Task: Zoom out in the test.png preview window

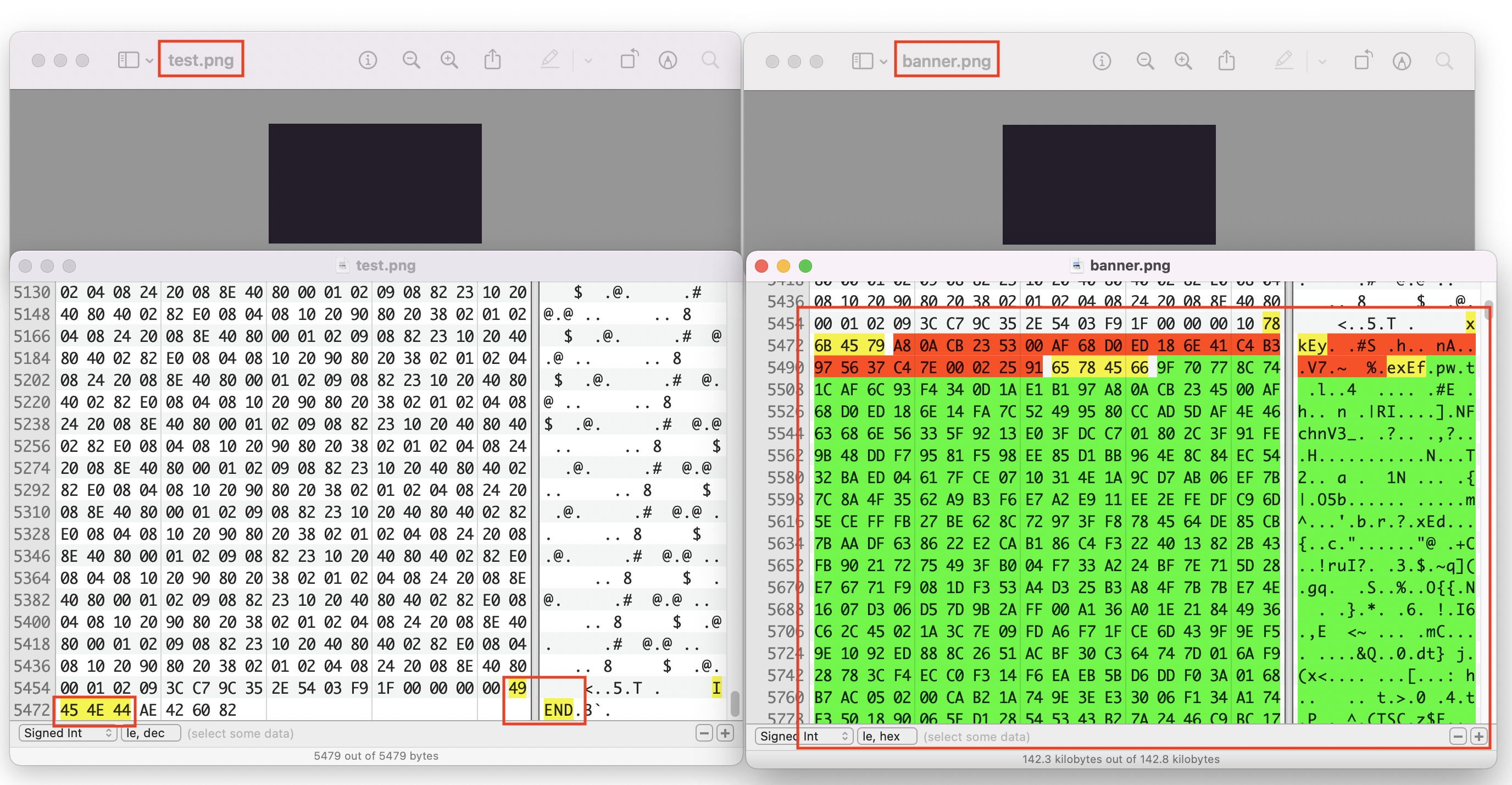Action: pos(411,60)
